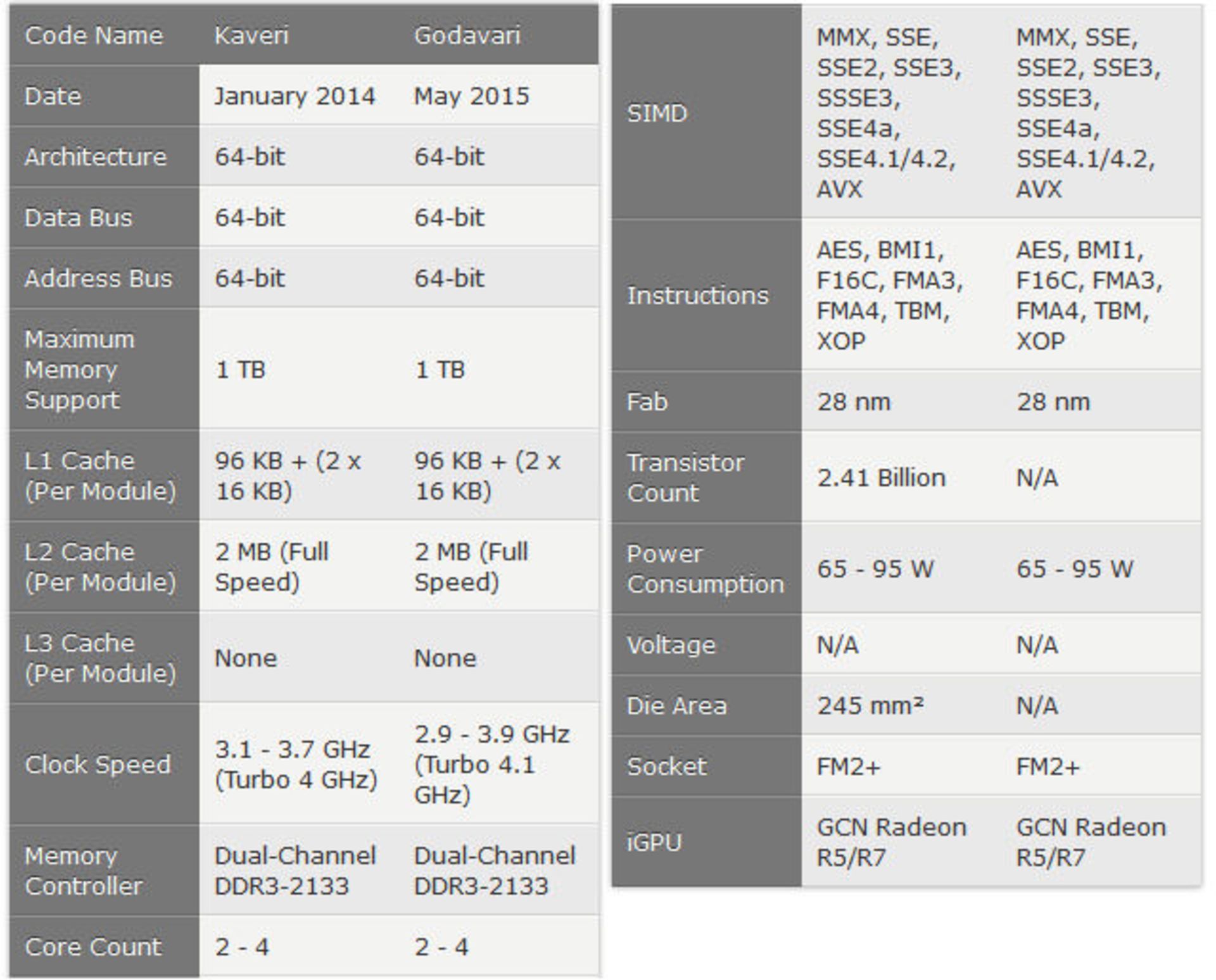Click Godavari's 2.9 - 3.9 GHz clock cell
Viewport: 1216px width, 980px height.
pos(498,764)
